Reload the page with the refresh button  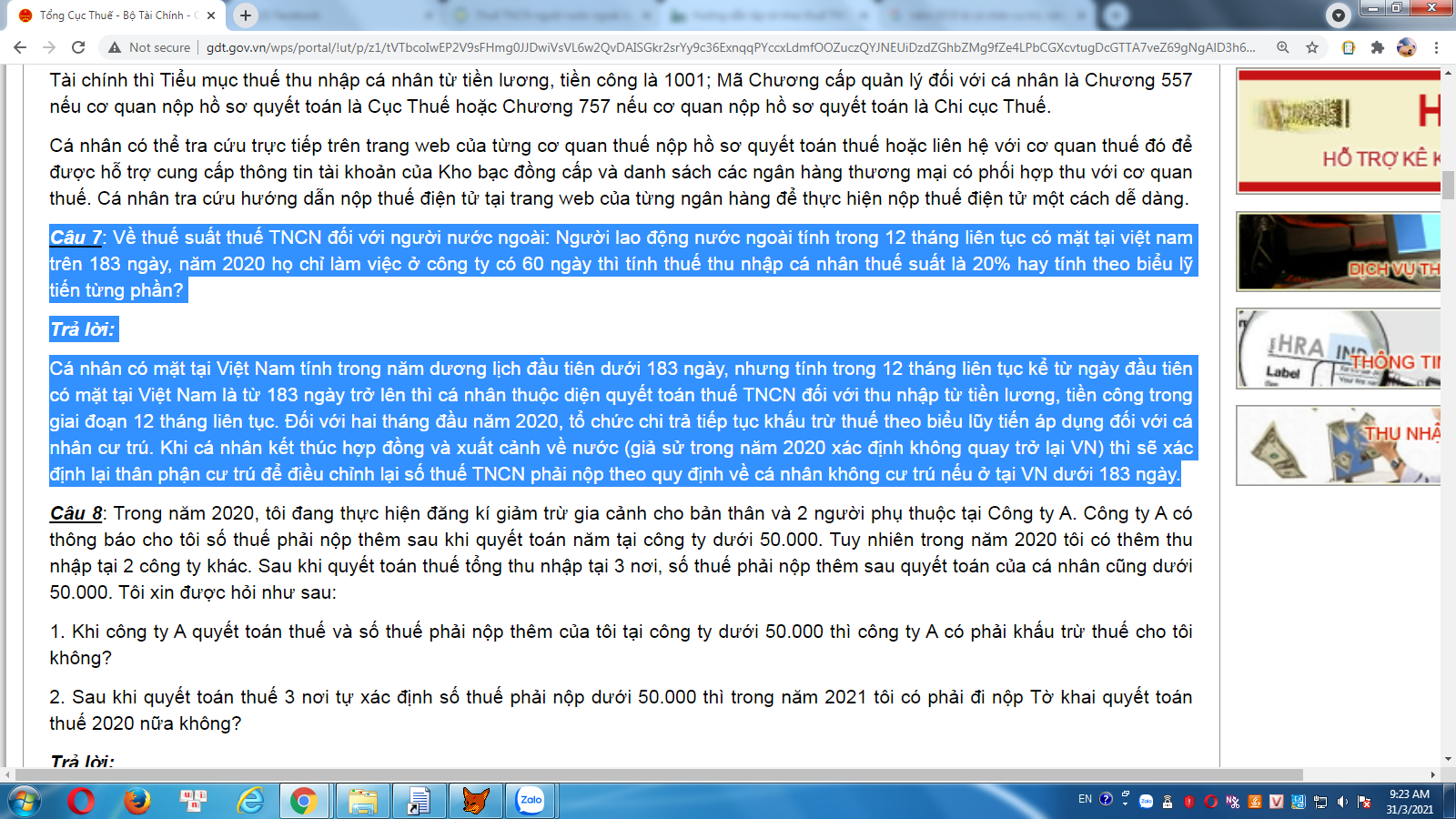(78, 47)
